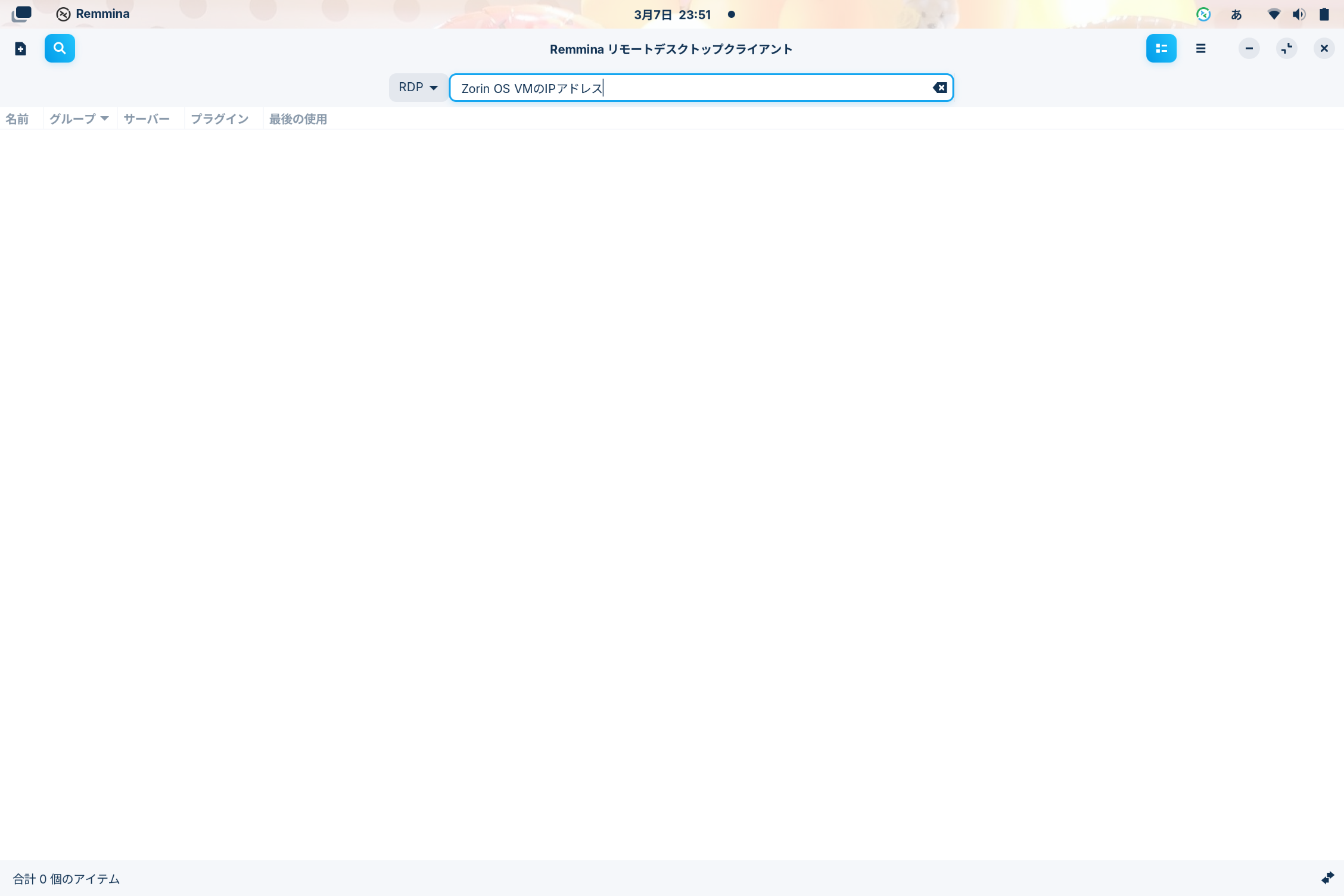Sort by 最後の使用 column header
1344x896 pixels.
point(298,119)
